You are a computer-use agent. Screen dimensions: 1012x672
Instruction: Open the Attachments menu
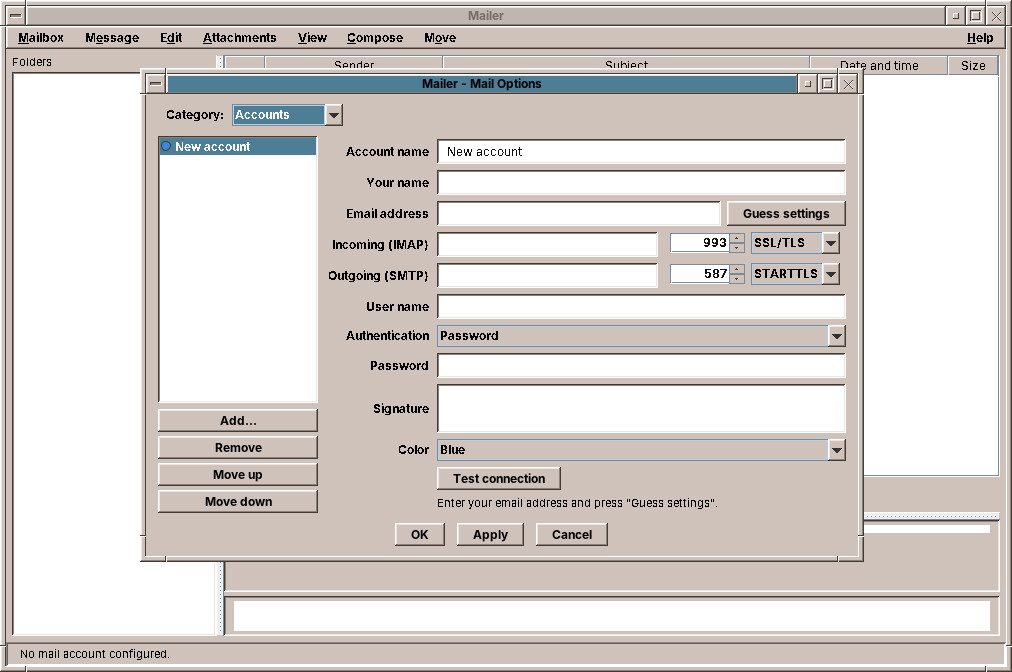(x=239, y=37)
